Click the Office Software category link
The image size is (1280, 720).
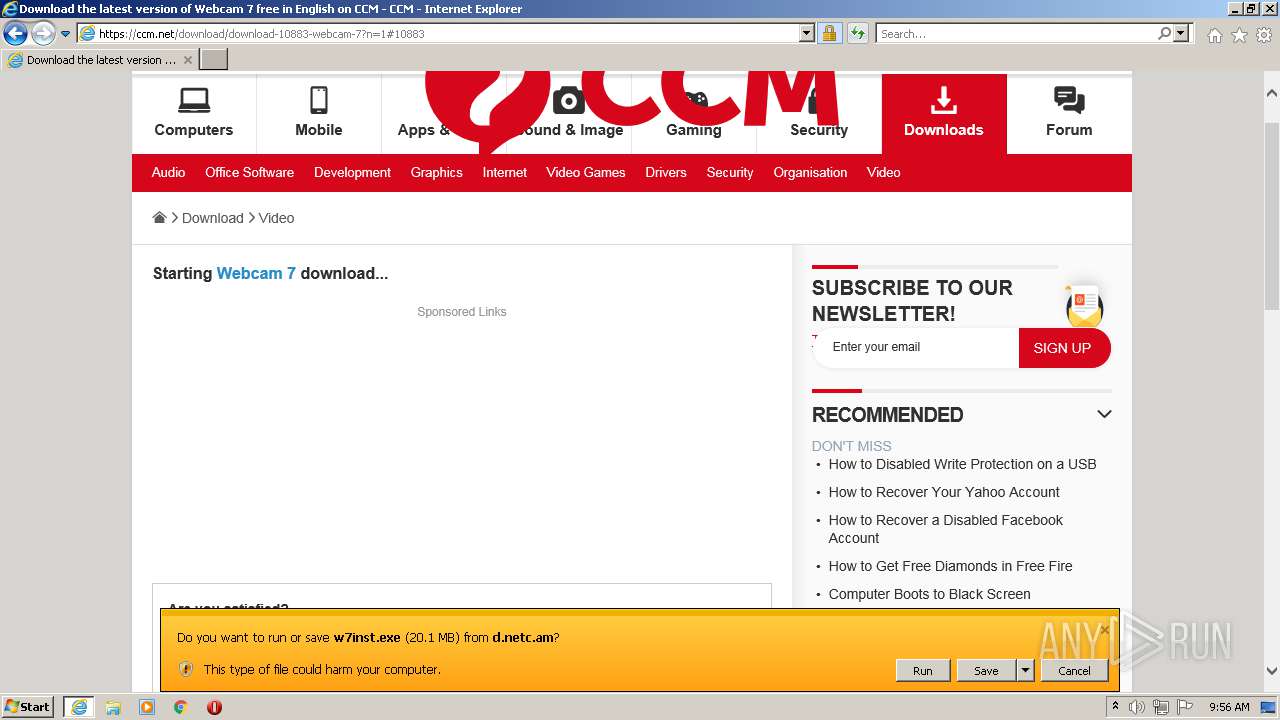click(x=250, y=172)
